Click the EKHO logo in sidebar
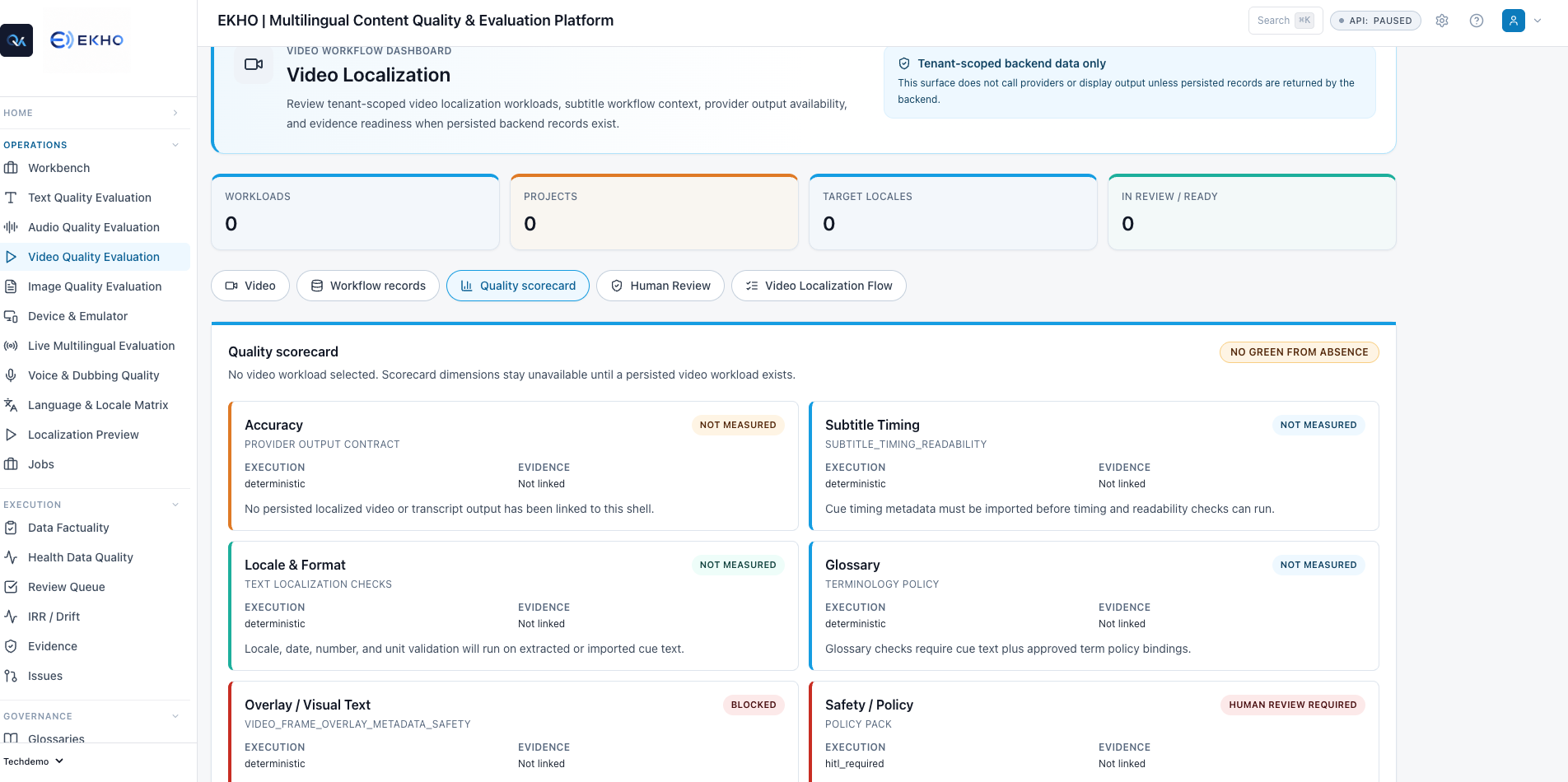 coord(86,40)
